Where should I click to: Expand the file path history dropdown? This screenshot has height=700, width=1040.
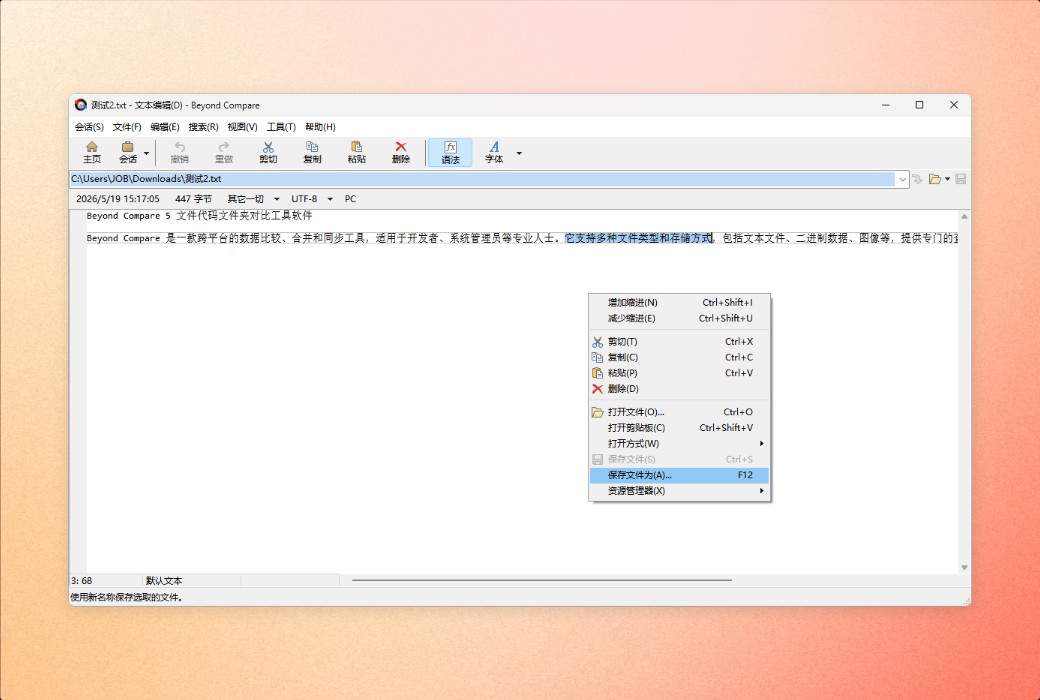tap(902, 179)
